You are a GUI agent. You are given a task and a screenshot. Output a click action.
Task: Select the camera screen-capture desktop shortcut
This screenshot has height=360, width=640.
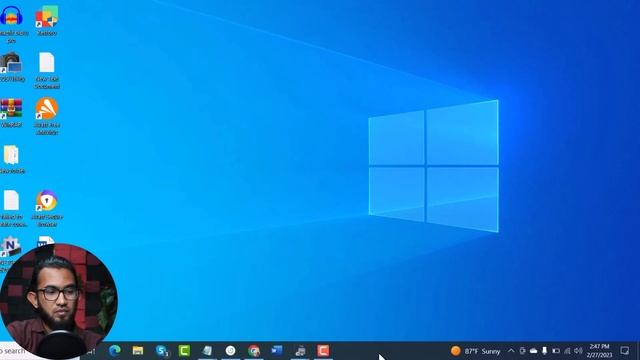11,67
